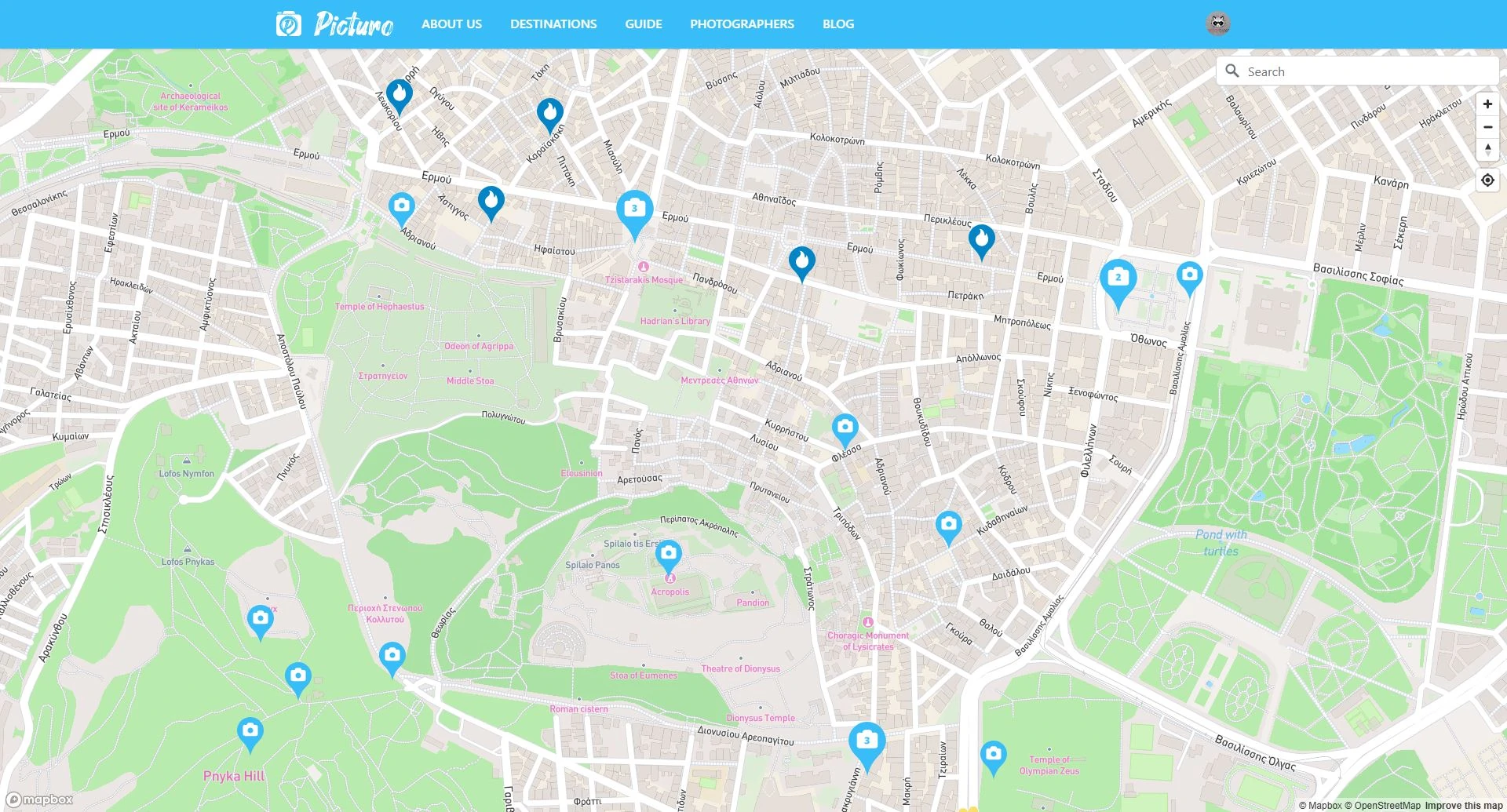Open the BLOG menu item
The height and width of the screenshot is (812, 1507).
[838, 24]
